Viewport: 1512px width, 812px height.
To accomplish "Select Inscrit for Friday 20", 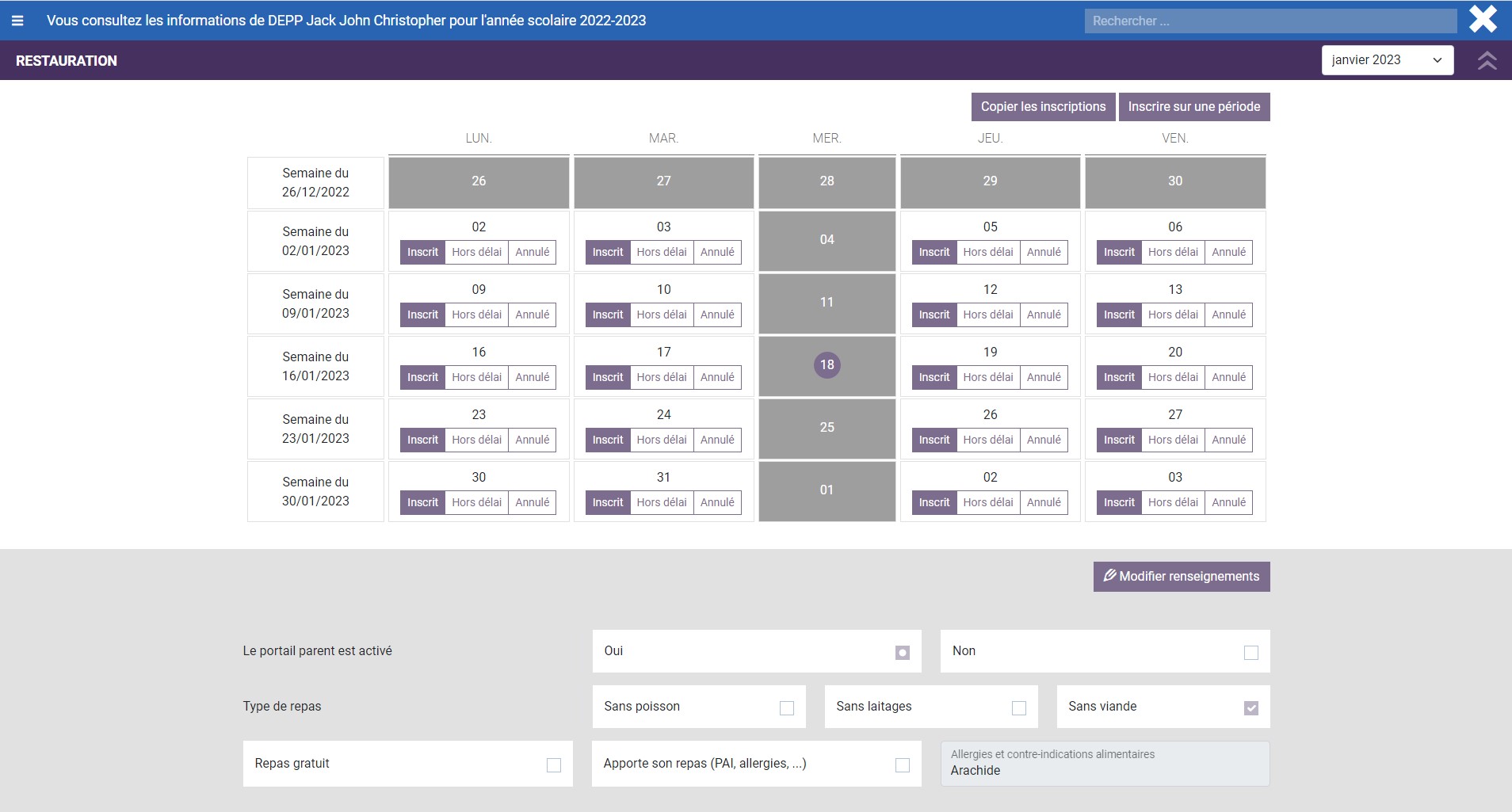I will [1119, 378].
